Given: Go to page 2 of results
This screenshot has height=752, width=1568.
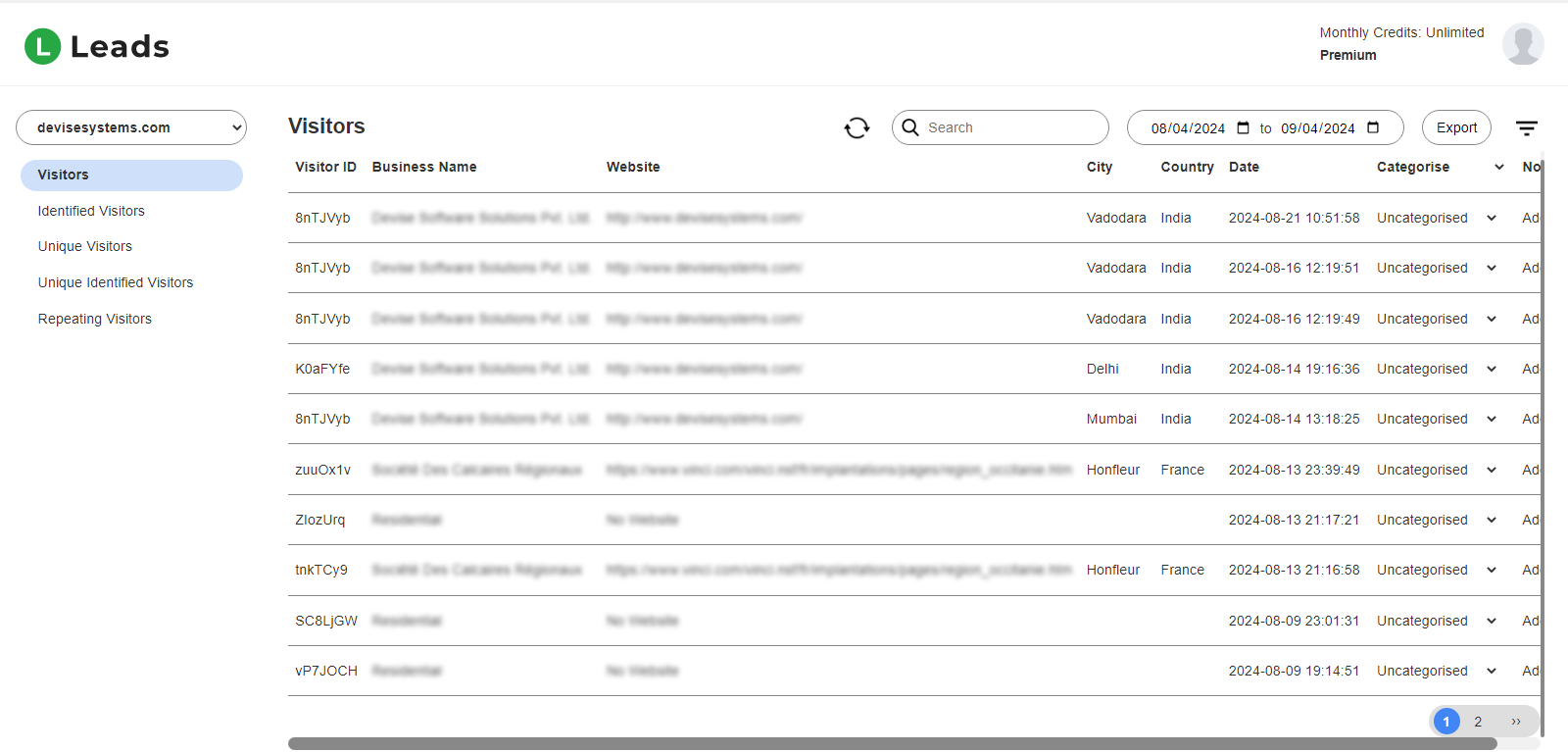Looking at the screenshot, I should tap(1478, 722).
